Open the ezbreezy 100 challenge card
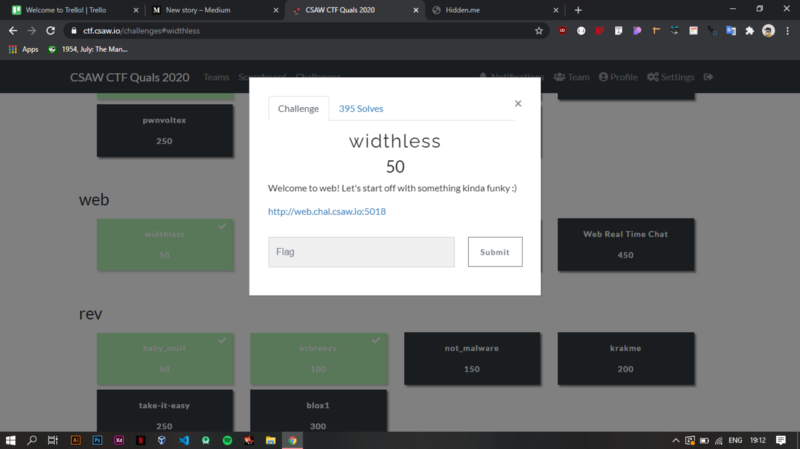The image size is (800, 449). point(318,359)
